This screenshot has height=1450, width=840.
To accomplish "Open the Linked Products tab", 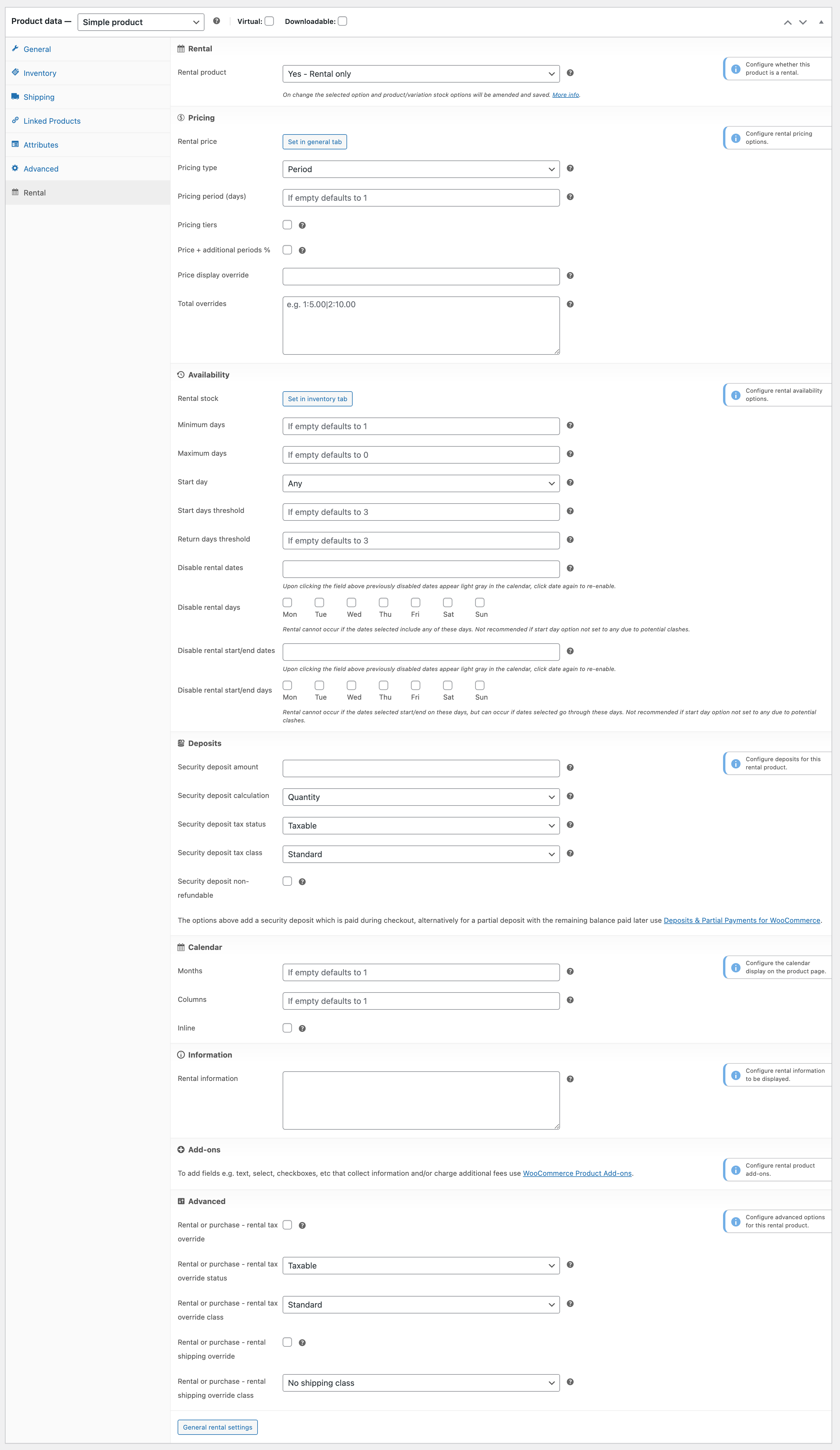I will tap(52, 121).
